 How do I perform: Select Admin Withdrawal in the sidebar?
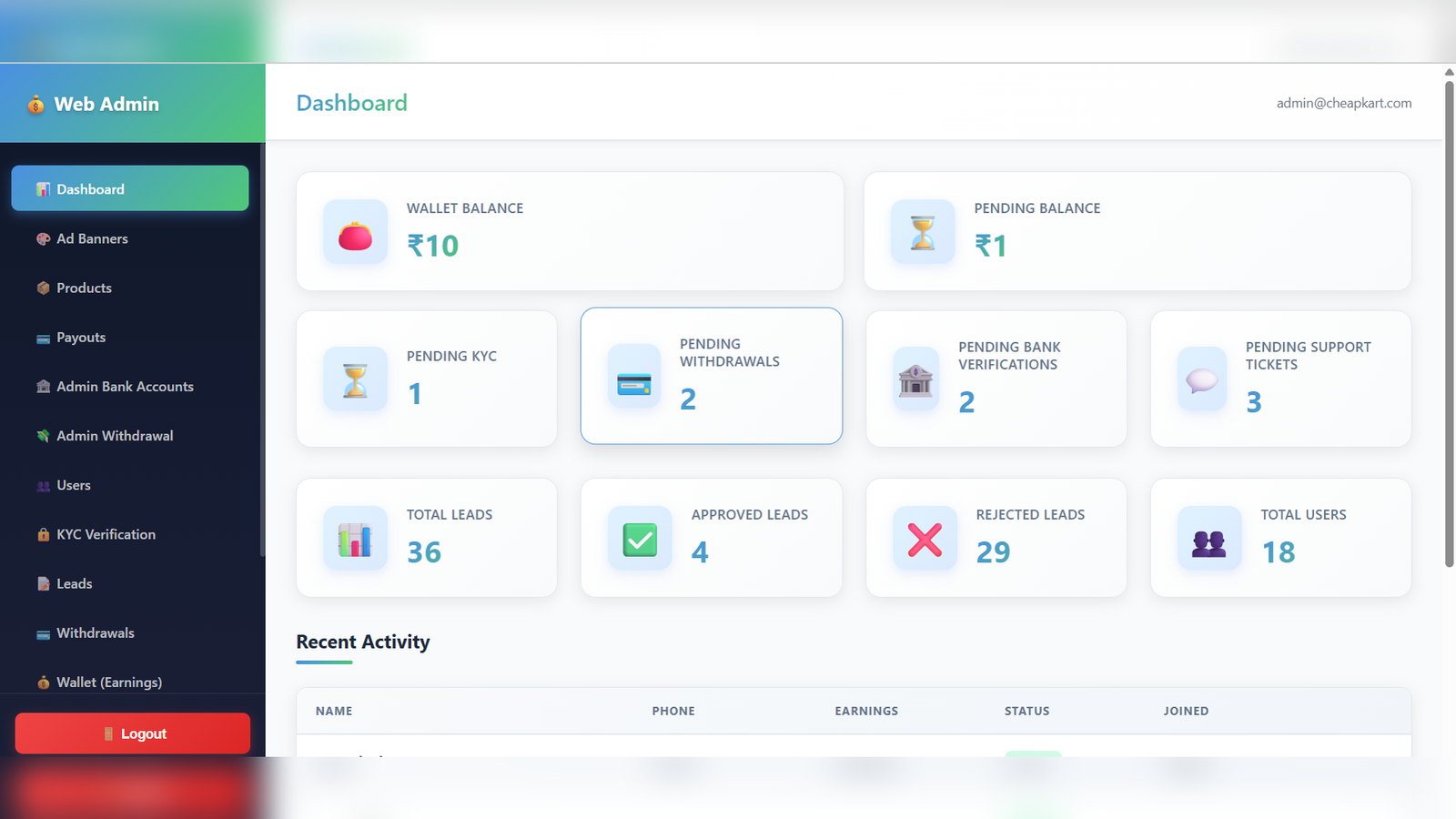click(x=130, y=436)
